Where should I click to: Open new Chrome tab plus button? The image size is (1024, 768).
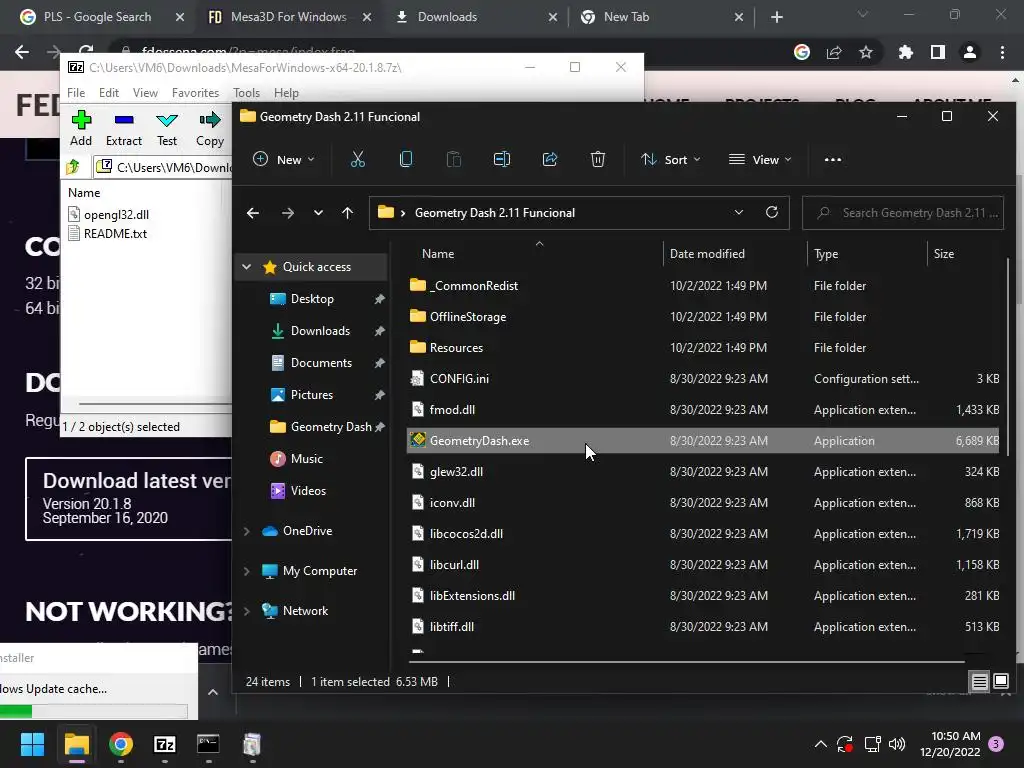[776, 17]
